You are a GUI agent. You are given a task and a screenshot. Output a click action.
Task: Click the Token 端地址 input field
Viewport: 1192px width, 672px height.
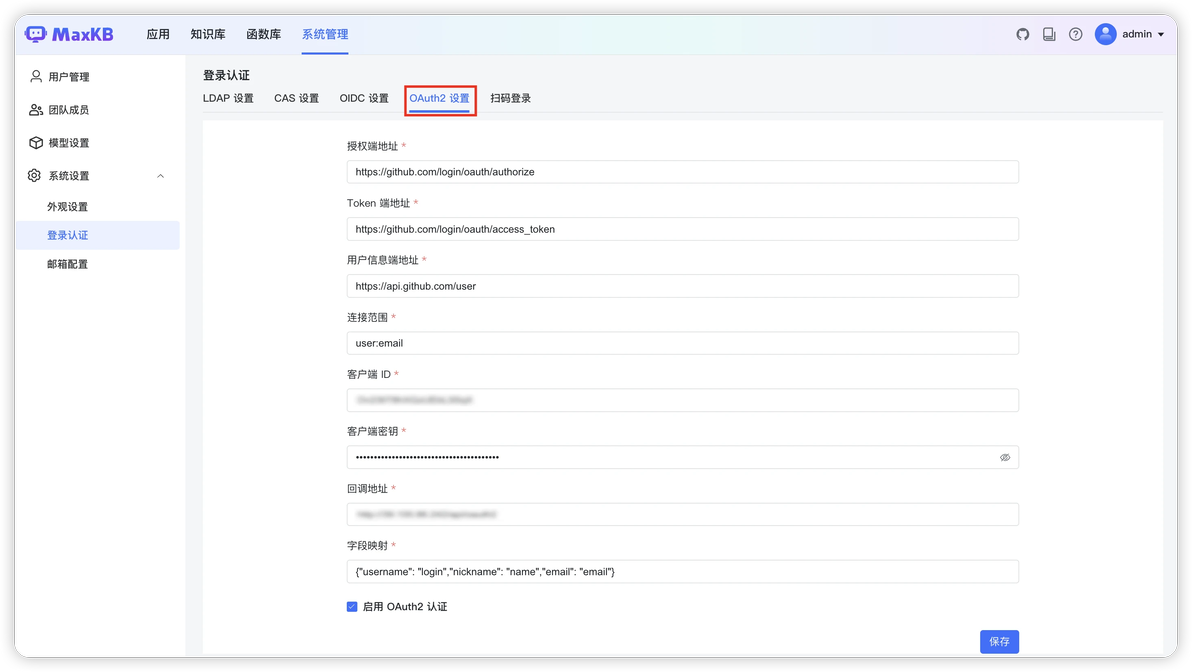[683, 229]
